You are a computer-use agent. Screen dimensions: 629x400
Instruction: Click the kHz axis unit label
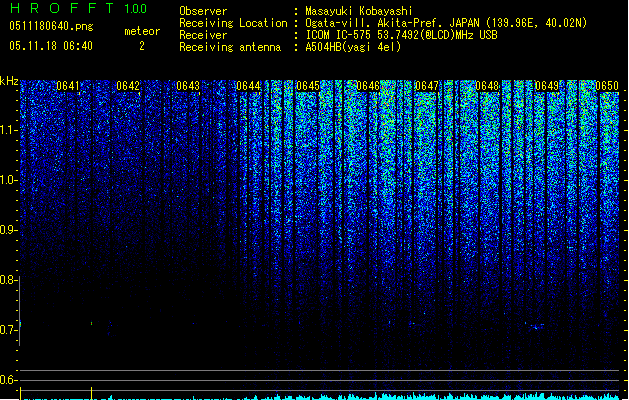click(9, 81)
